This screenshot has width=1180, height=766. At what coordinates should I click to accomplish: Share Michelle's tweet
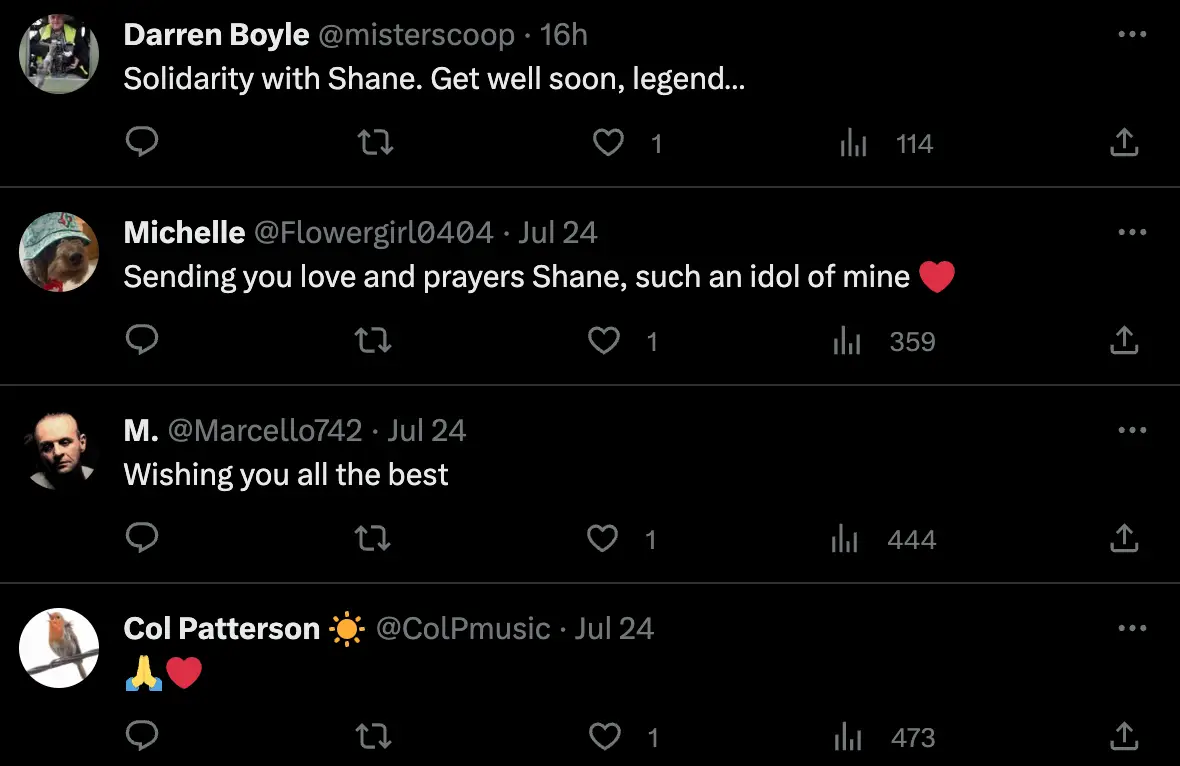(1124, 341)
